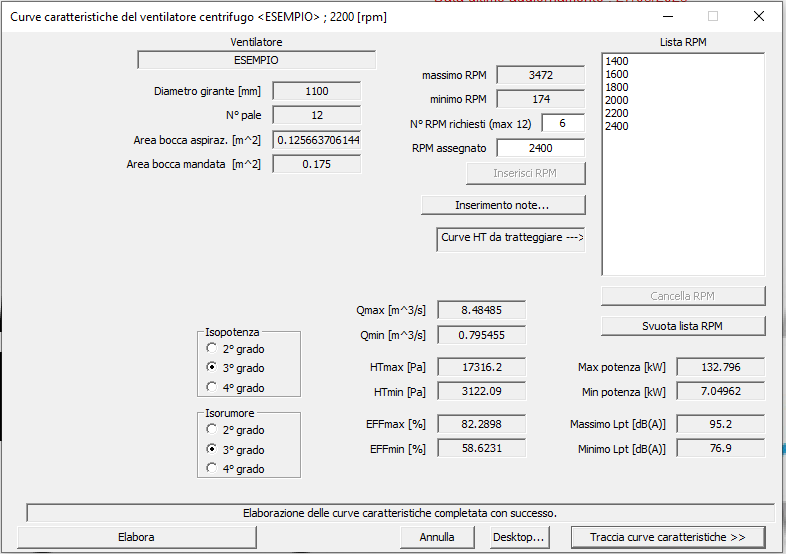Click the status message bar text
Screen dimensions: 786x554
coord(400,513)
